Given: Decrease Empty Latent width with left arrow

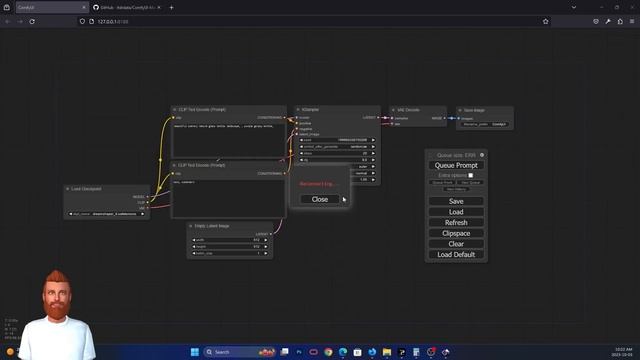Looking at the screenshot, I should click(193, 240).
